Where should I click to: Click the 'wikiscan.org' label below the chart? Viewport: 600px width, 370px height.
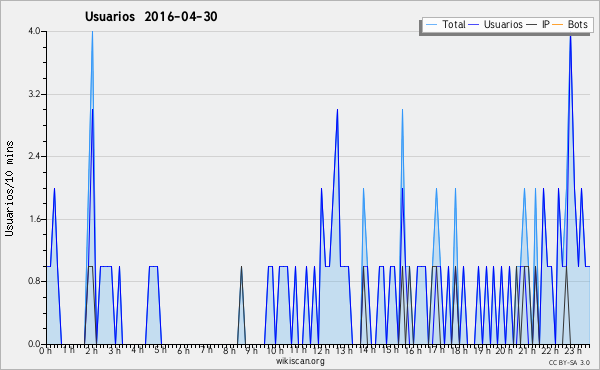(x=300, y=361)
